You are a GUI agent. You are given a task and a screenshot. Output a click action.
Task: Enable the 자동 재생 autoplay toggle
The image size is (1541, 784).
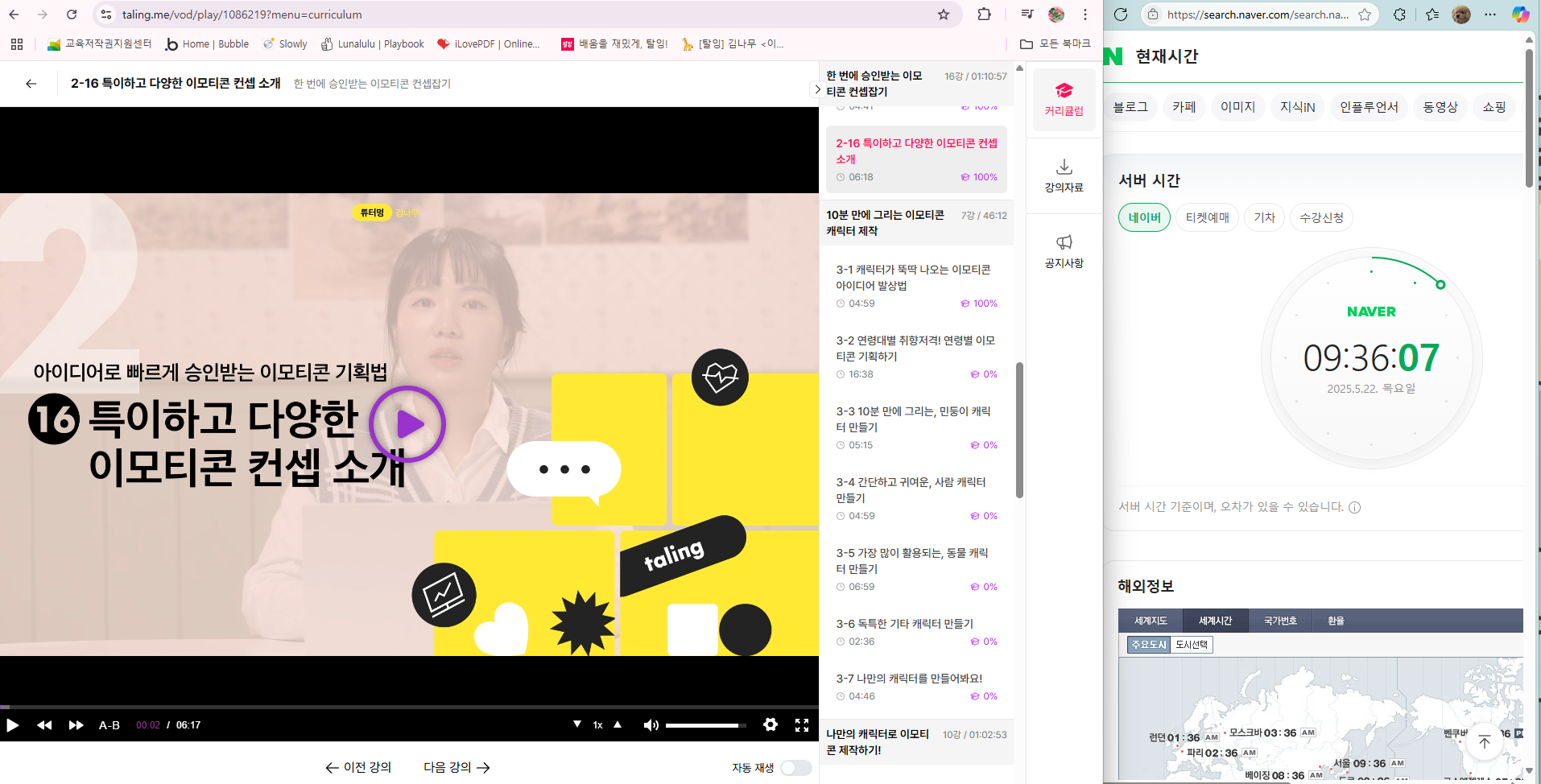[795, 767]
